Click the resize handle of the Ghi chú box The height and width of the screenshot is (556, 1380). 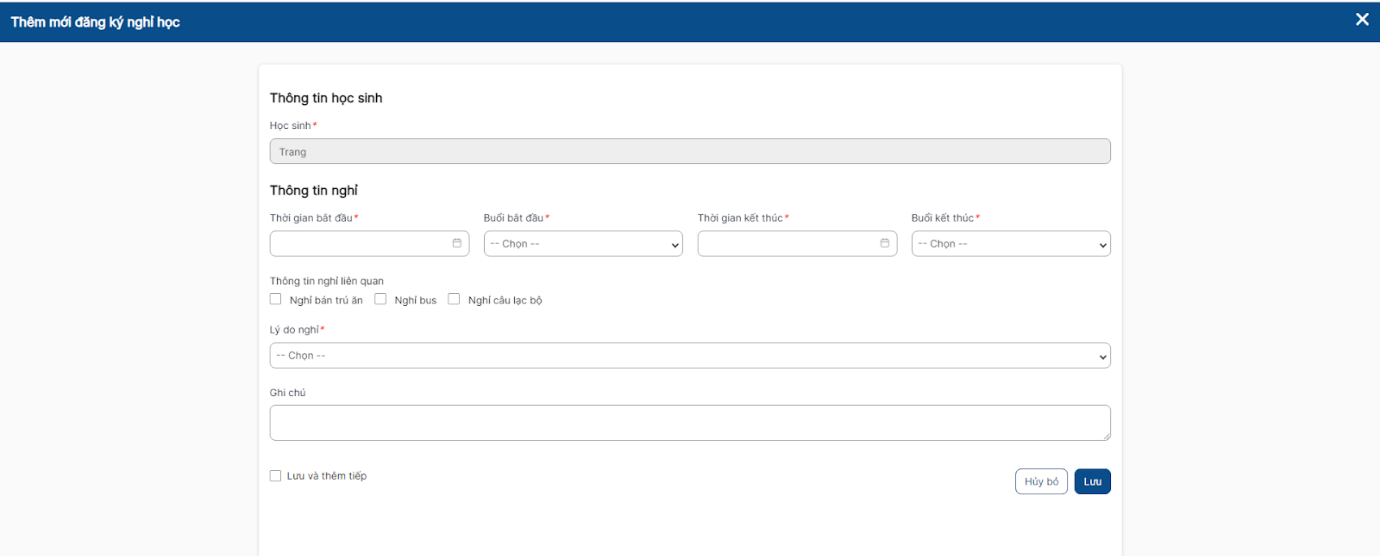(1106, 436)
